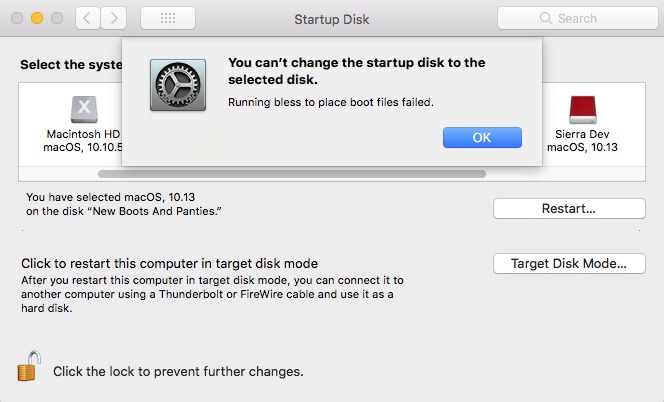Screen dimensions: 664x402
Task: Go back with the left chevron button
Action: pos(88,18)
